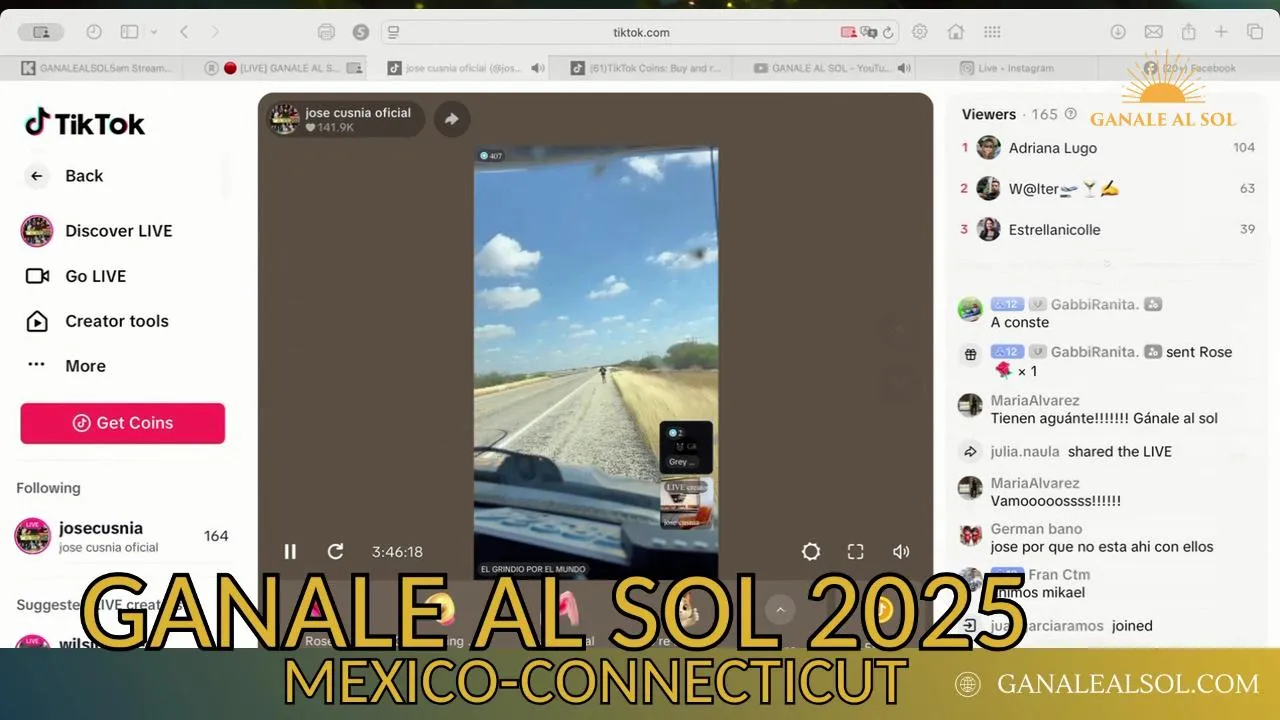Click the Viewers help question icon

(x=1071, y=114)
